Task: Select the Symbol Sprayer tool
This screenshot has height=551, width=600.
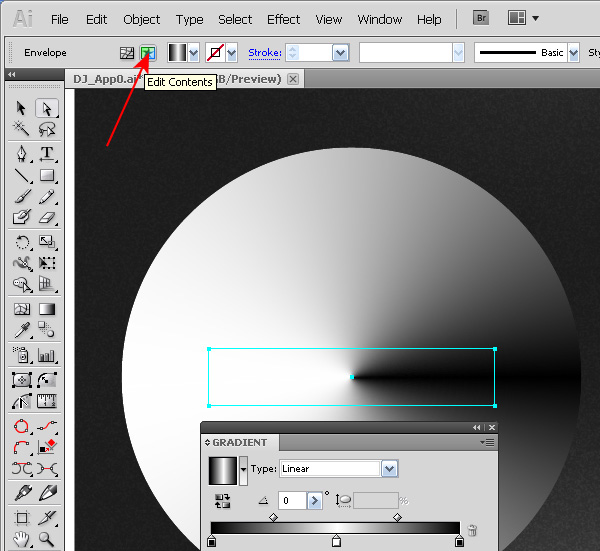Action: click(22, 355)
